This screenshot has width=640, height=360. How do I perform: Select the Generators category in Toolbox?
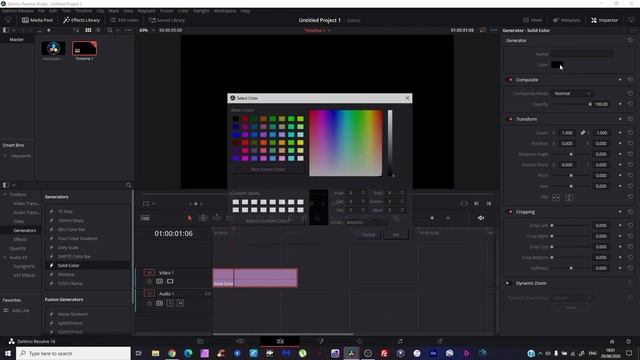pyautogui.click(x=24, y=231)
